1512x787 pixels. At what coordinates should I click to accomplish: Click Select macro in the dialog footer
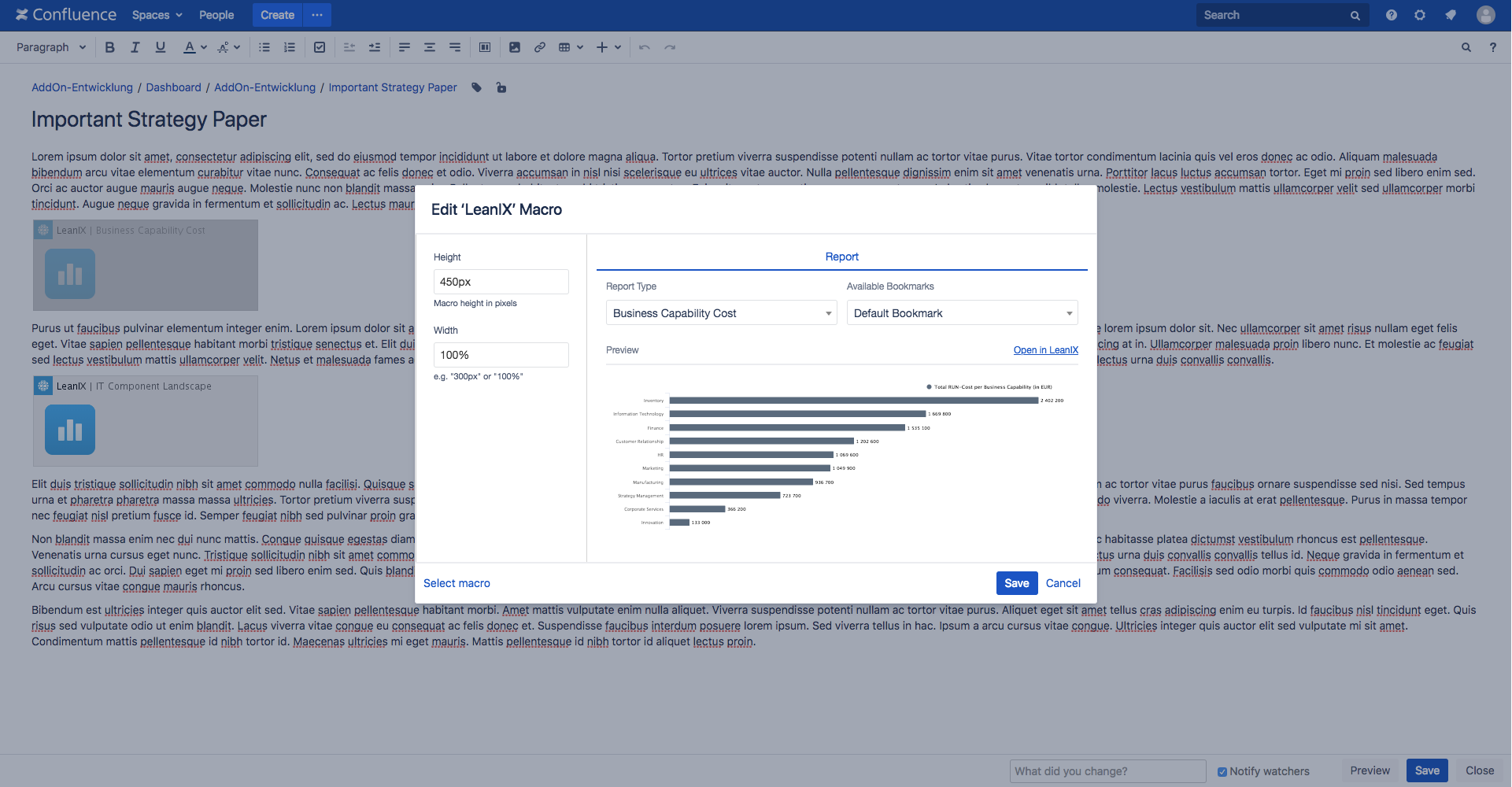(457, 583)
